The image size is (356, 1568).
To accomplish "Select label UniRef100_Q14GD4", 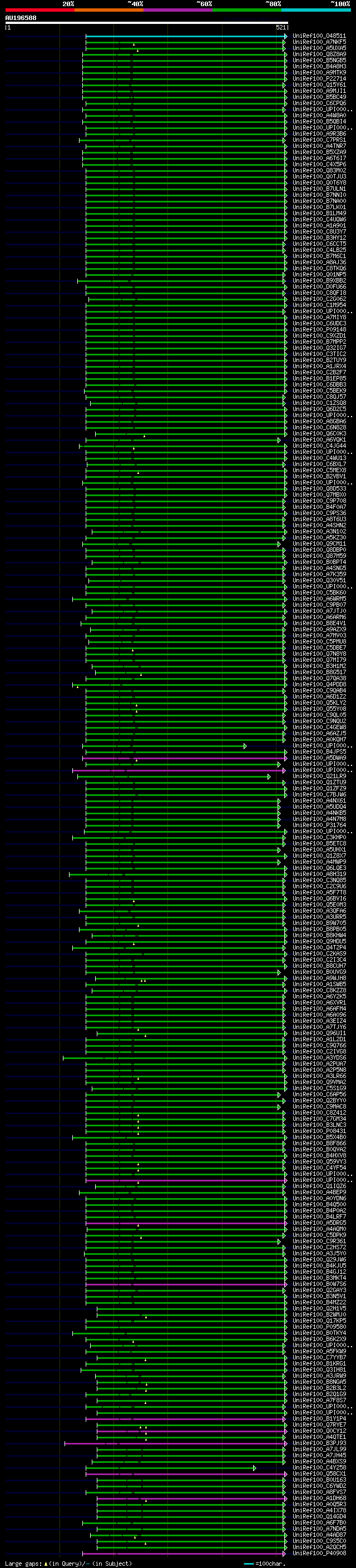I will 319,1517.
